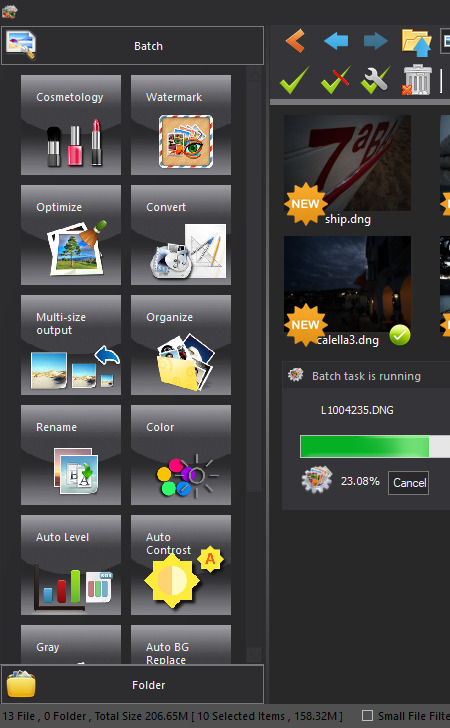Click the deselect-all crossed checkmark icon
The image size is (450, 728).
click(x=335, y=80)
